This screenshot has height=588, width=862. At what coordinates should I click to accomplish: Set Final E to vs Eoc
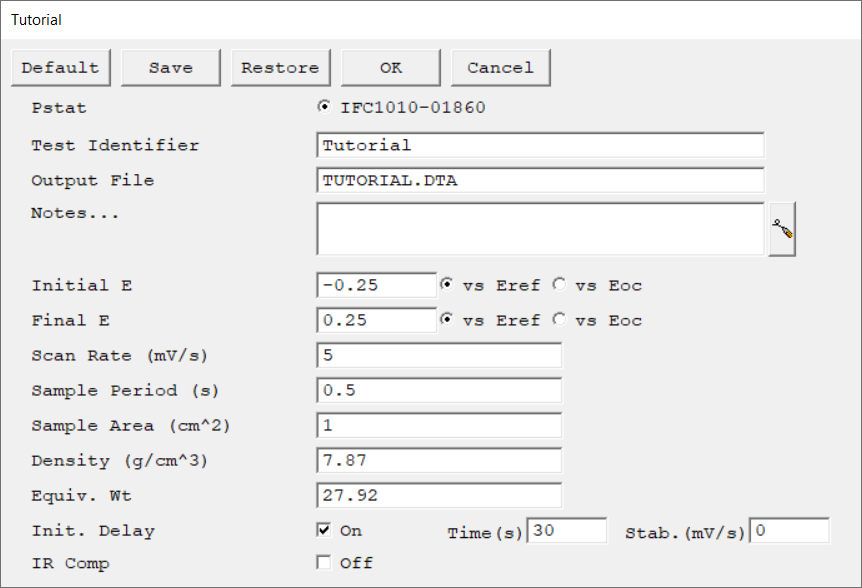coord(559,319)
